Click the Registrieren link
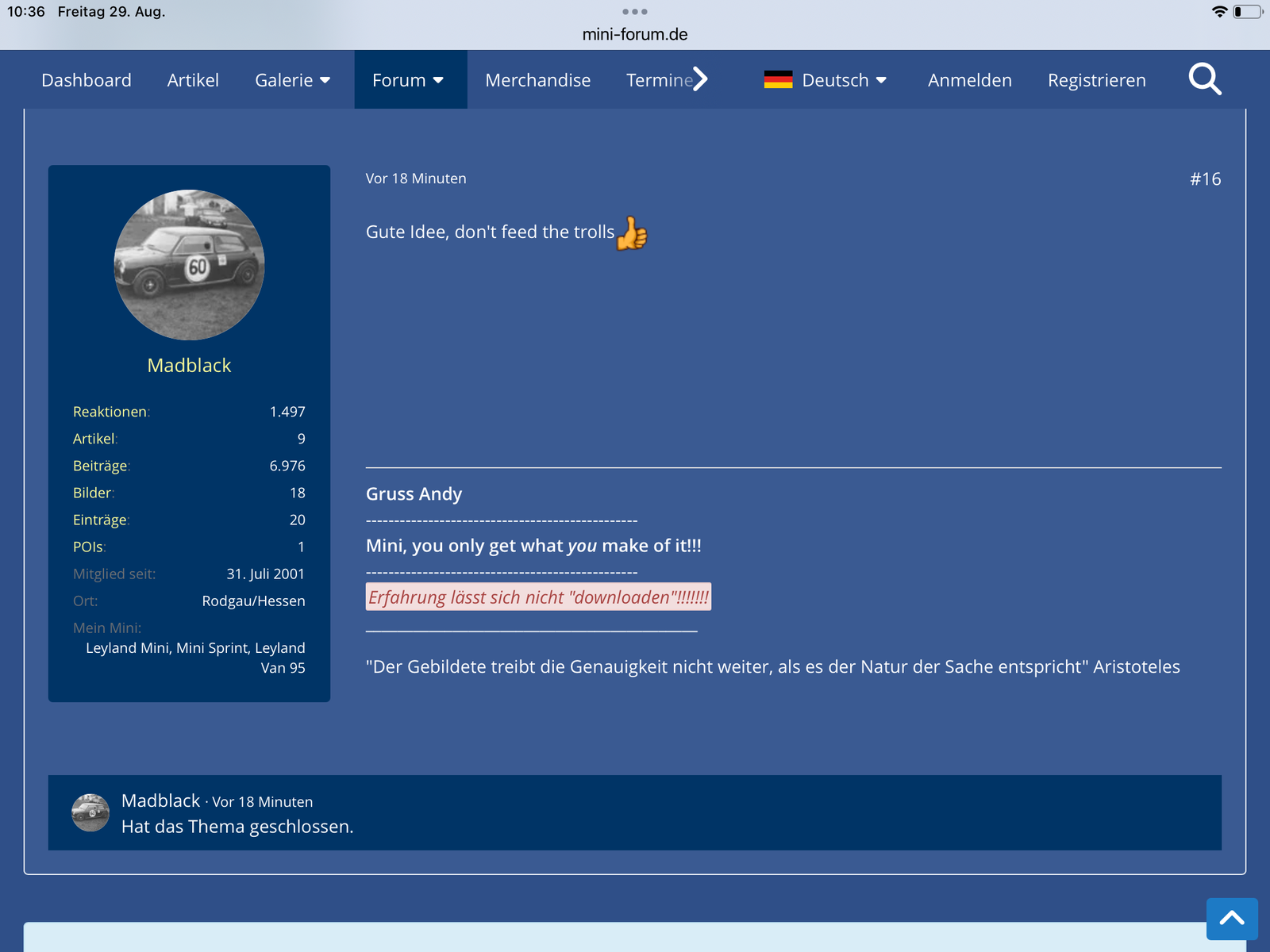The height and width of the screenshot is (952, 1270). click(1096, 80)
